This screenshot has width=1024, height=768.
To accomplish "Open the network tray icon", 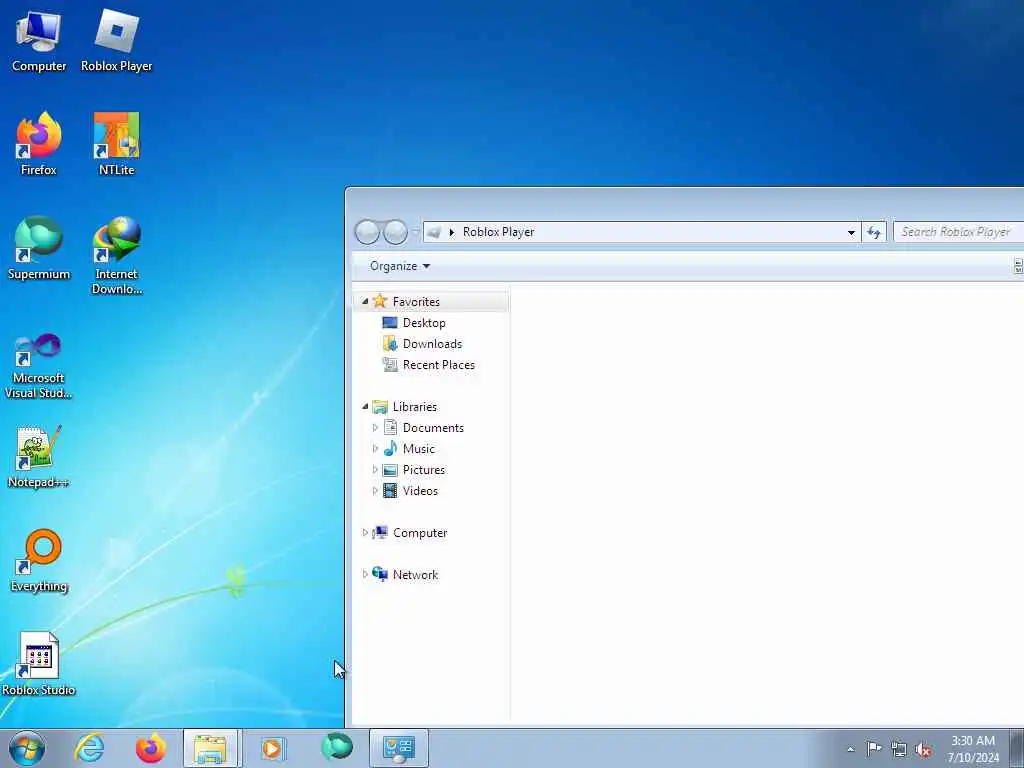I will [899, 749].
